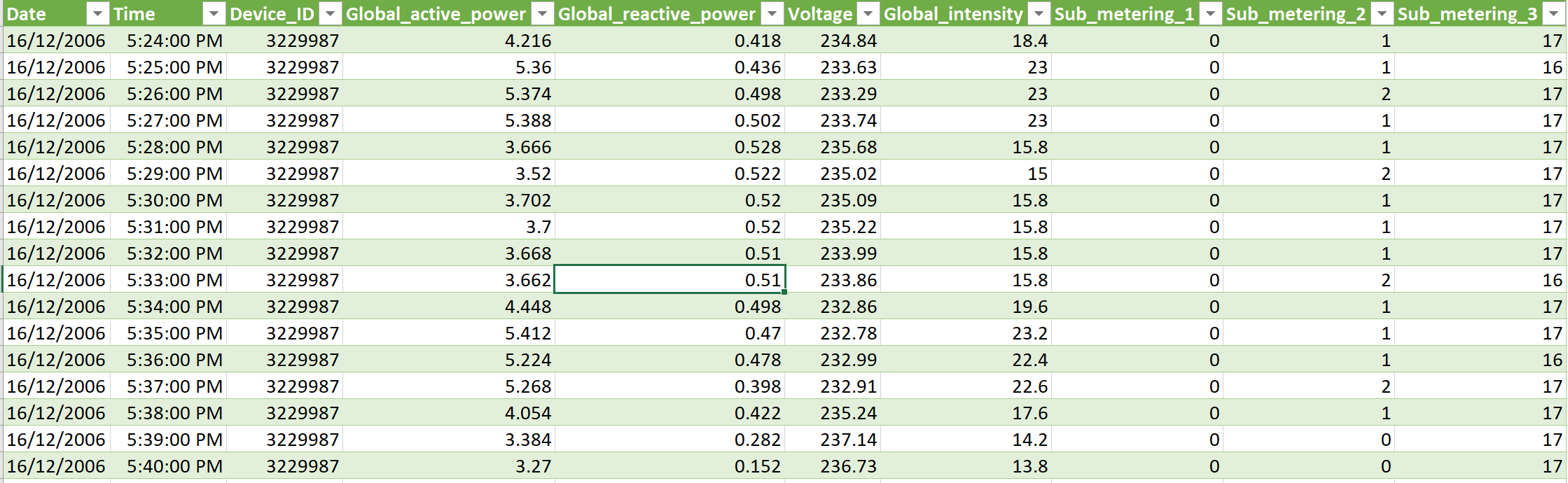Select active power value 3.52
Viewport: 1568px width, 483px height.
[448, 174]
